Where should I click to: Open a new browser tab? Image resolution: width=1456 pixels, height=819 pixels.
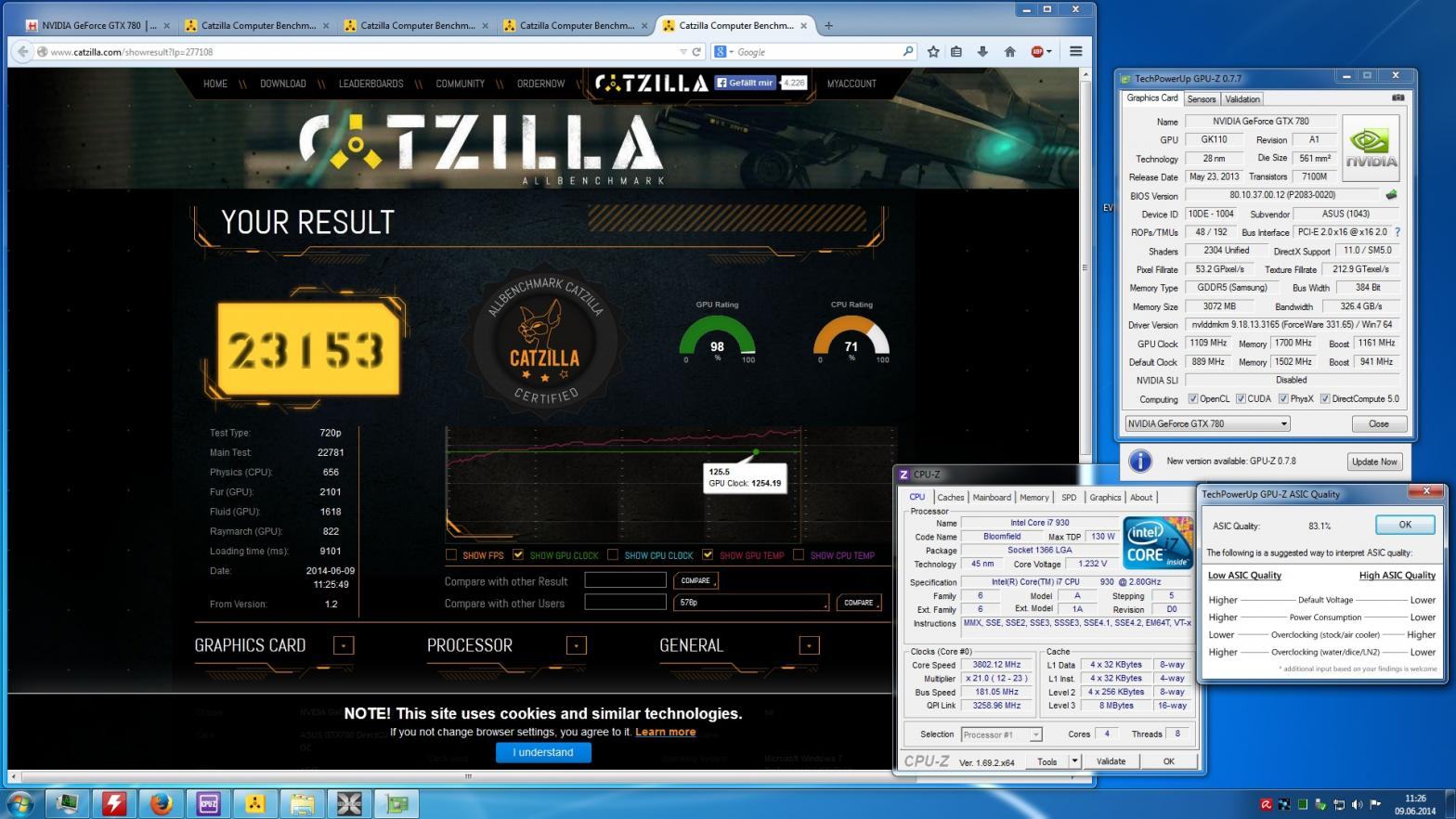coord(828,25)
